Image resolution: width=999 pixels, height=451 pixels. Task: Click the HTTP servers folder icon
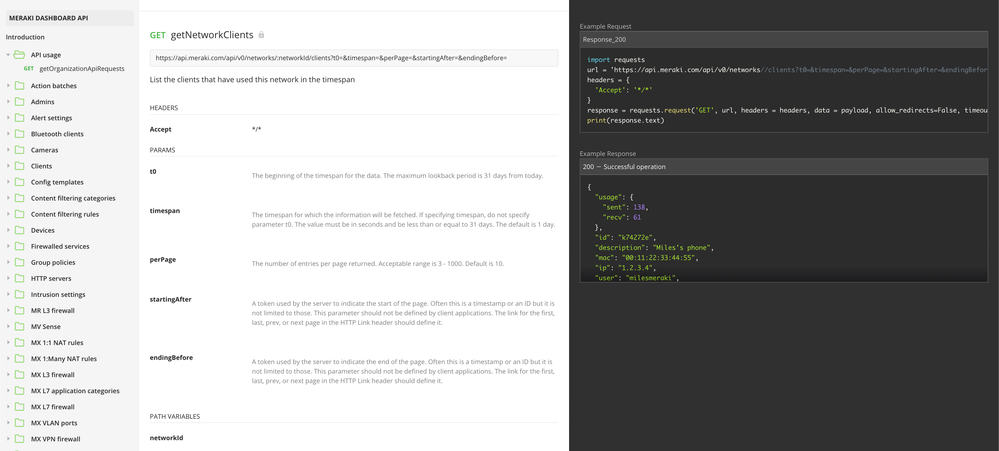coord(19,278)
